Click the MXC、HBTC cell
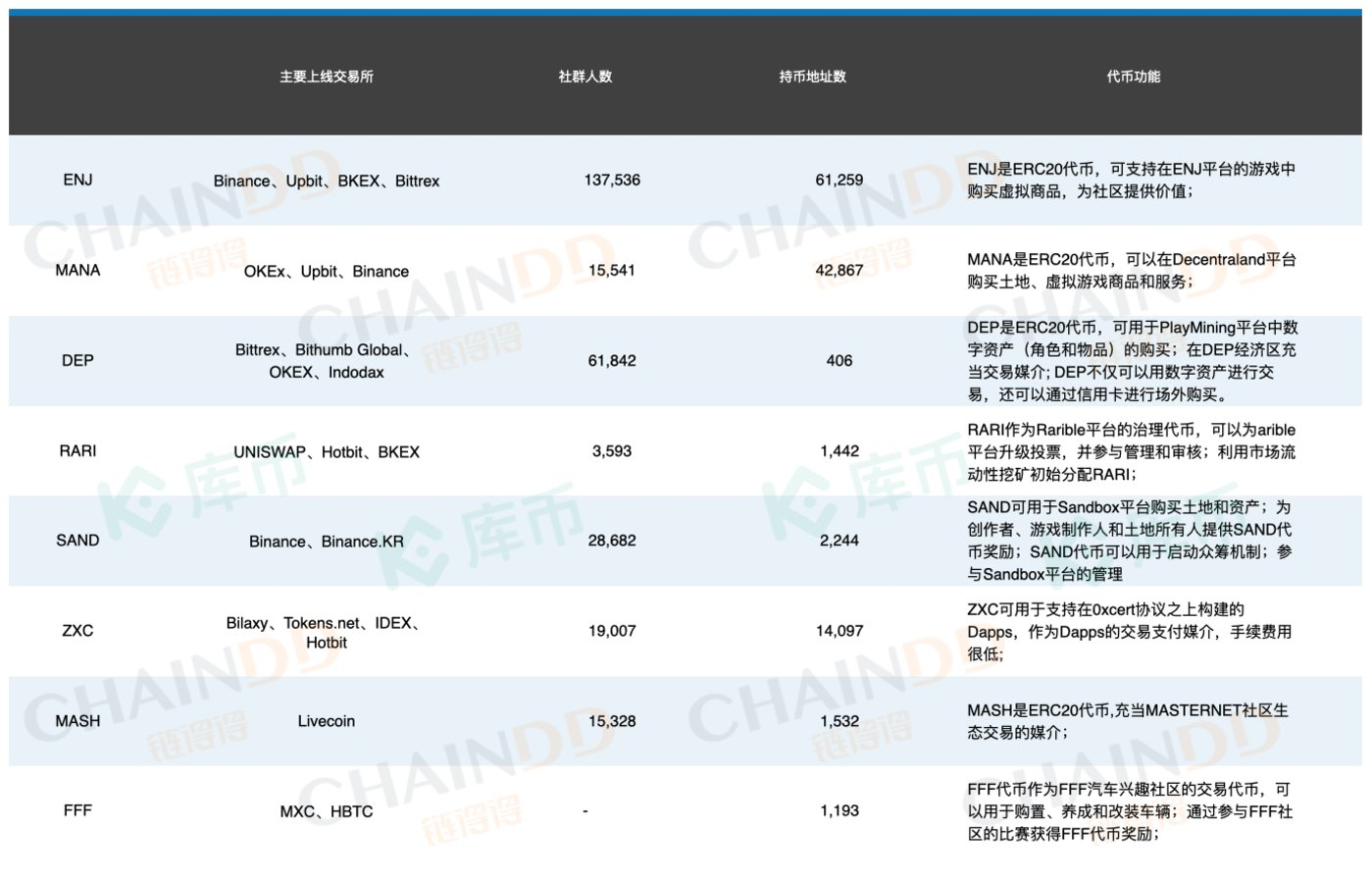 tap(327, 811)
